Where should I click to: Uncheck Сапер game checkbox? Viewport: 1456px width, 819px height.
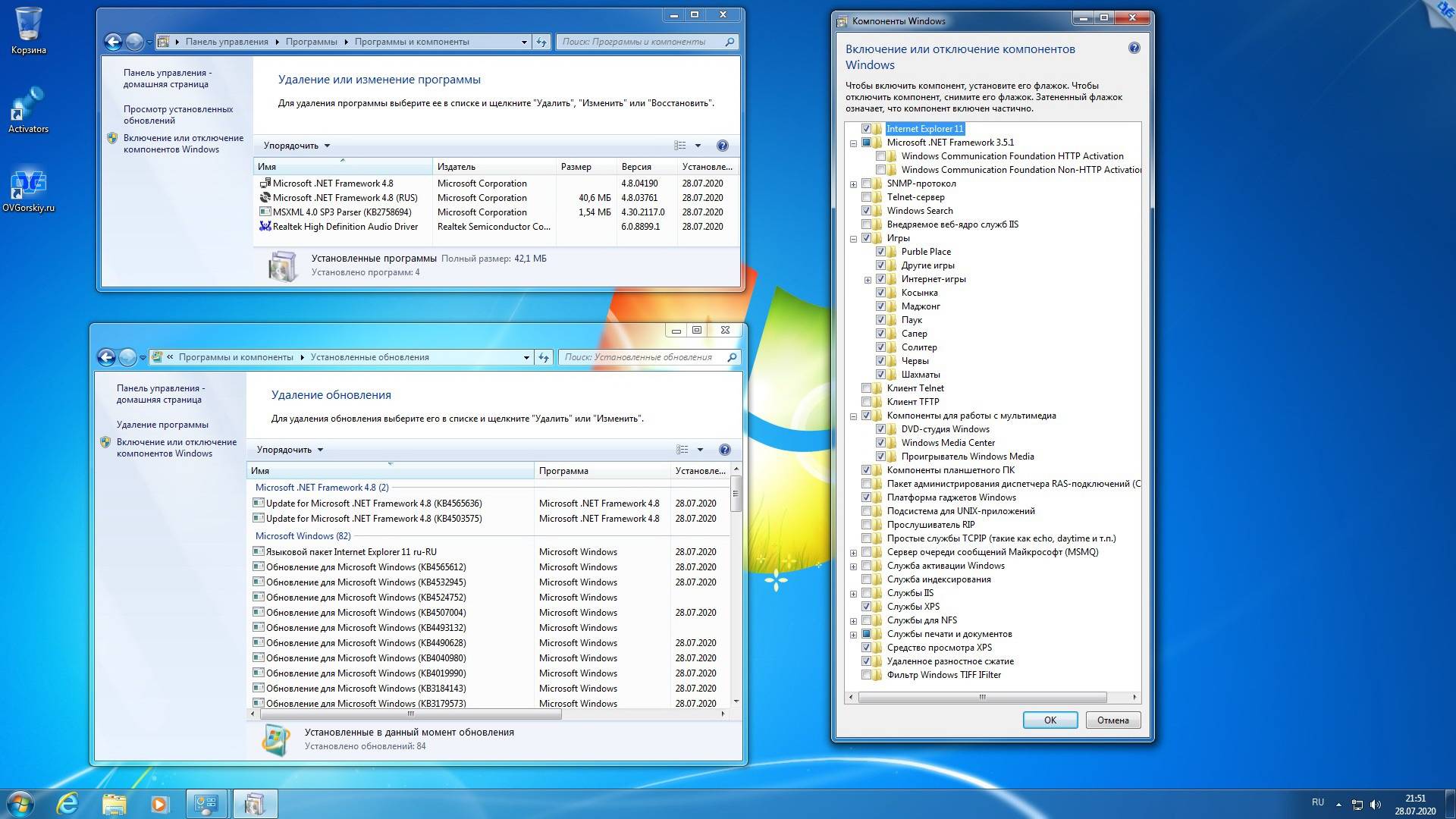pyautogui.click(x=880, y=334)
